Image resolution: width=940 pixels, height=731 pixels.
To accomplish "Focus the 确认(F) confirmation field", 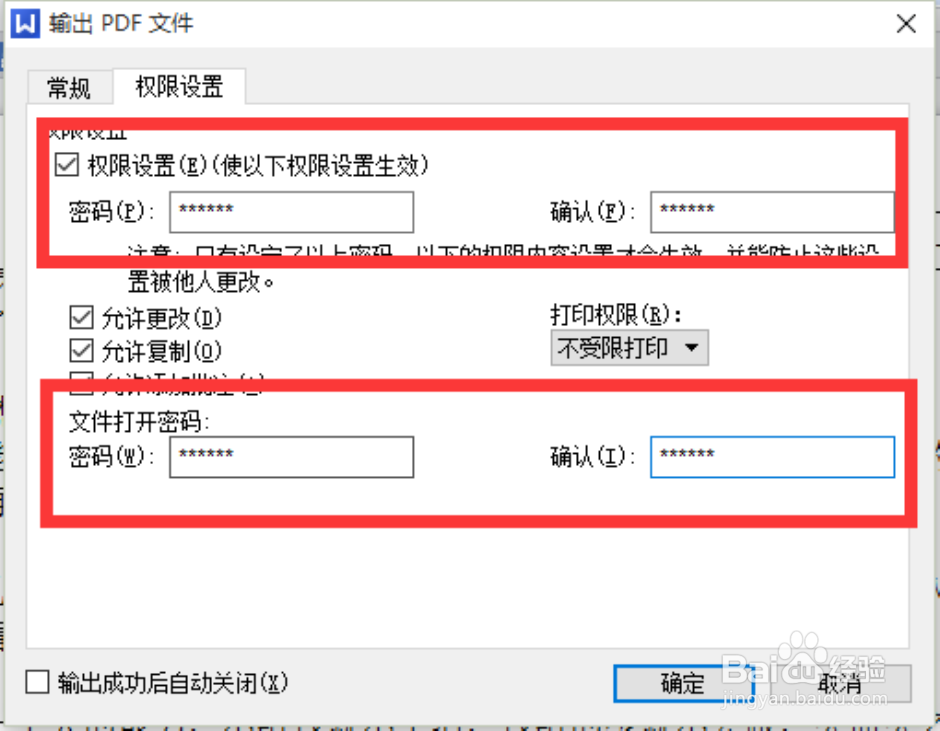I will [x=772, y=212].
